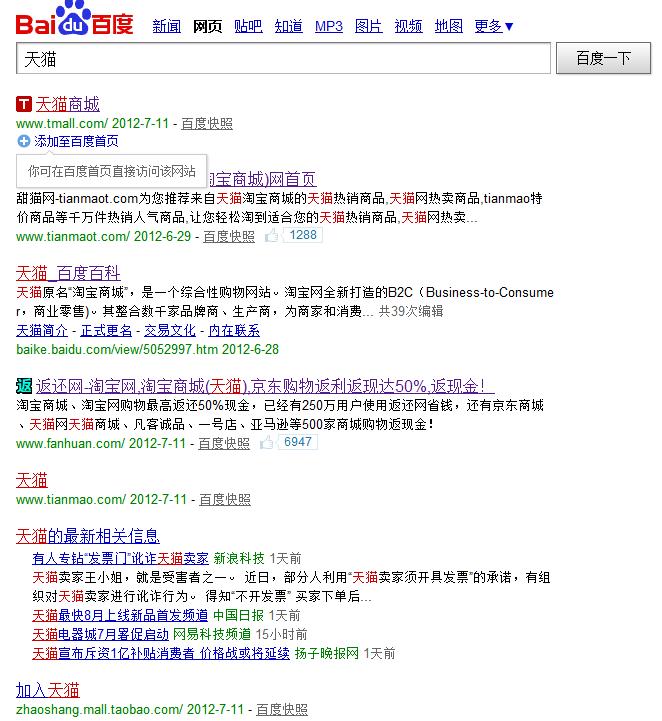The height and width of the screenshot is (721, 662).
Task: Go to the 图片 tab
Action: coord(368,27)
